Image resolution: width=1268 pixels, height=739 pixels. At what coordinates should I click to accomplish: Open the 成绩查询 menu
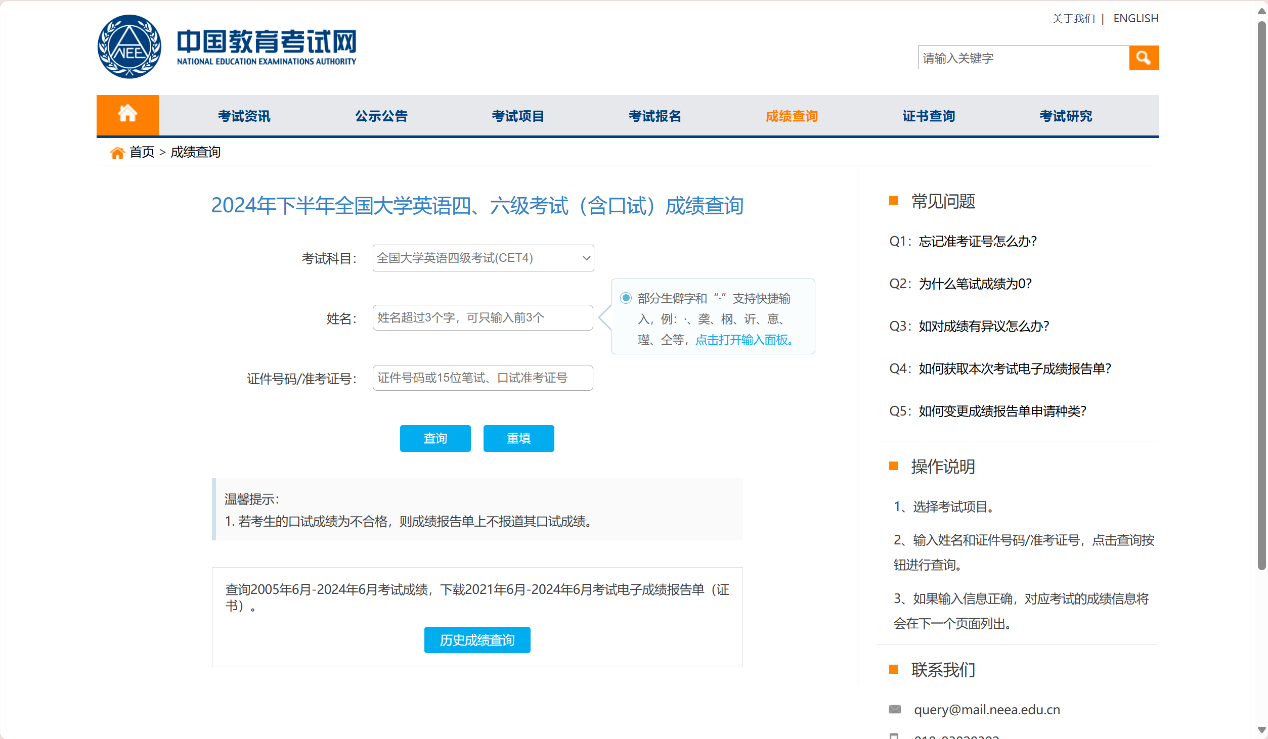[792, 116]
